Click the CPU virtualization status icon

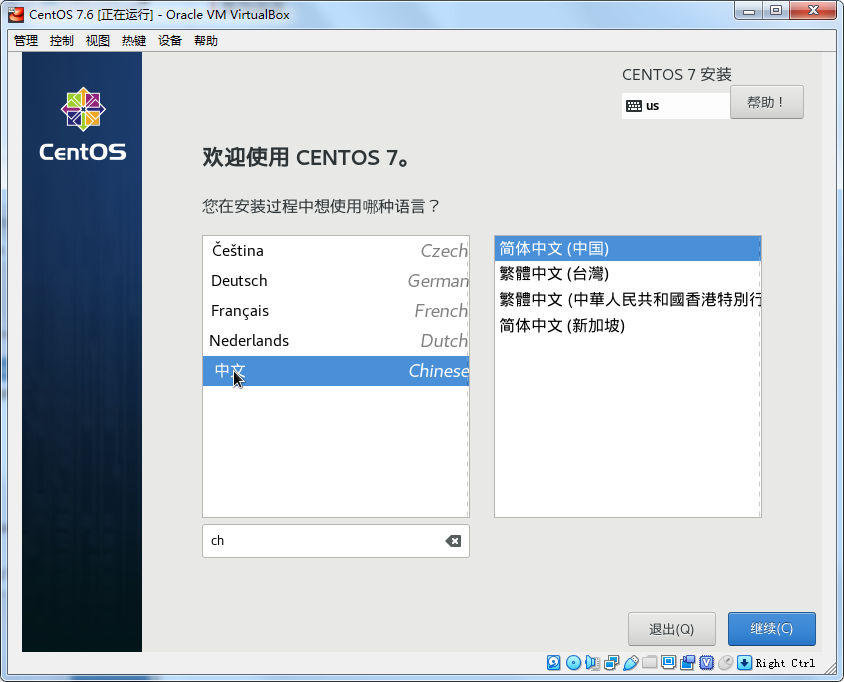point(706,663)
